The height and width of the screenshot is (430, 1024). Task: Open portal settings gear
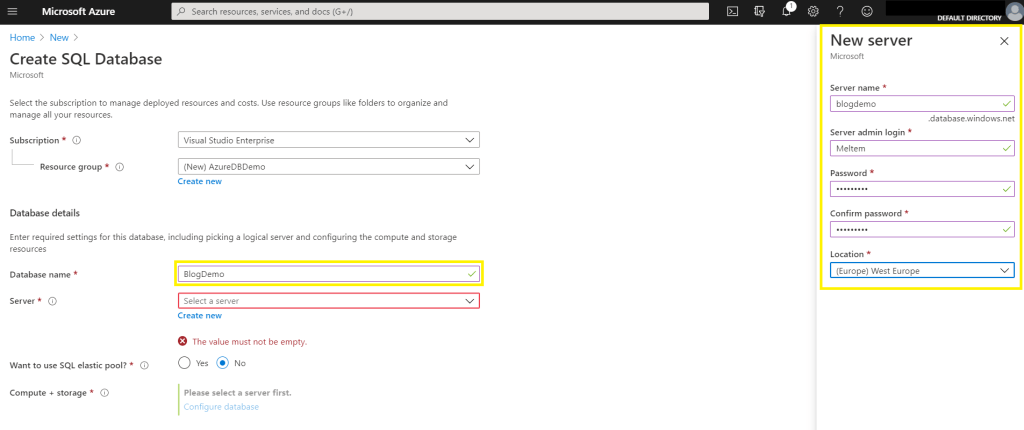pyautogui.click(x=813, y=11)
